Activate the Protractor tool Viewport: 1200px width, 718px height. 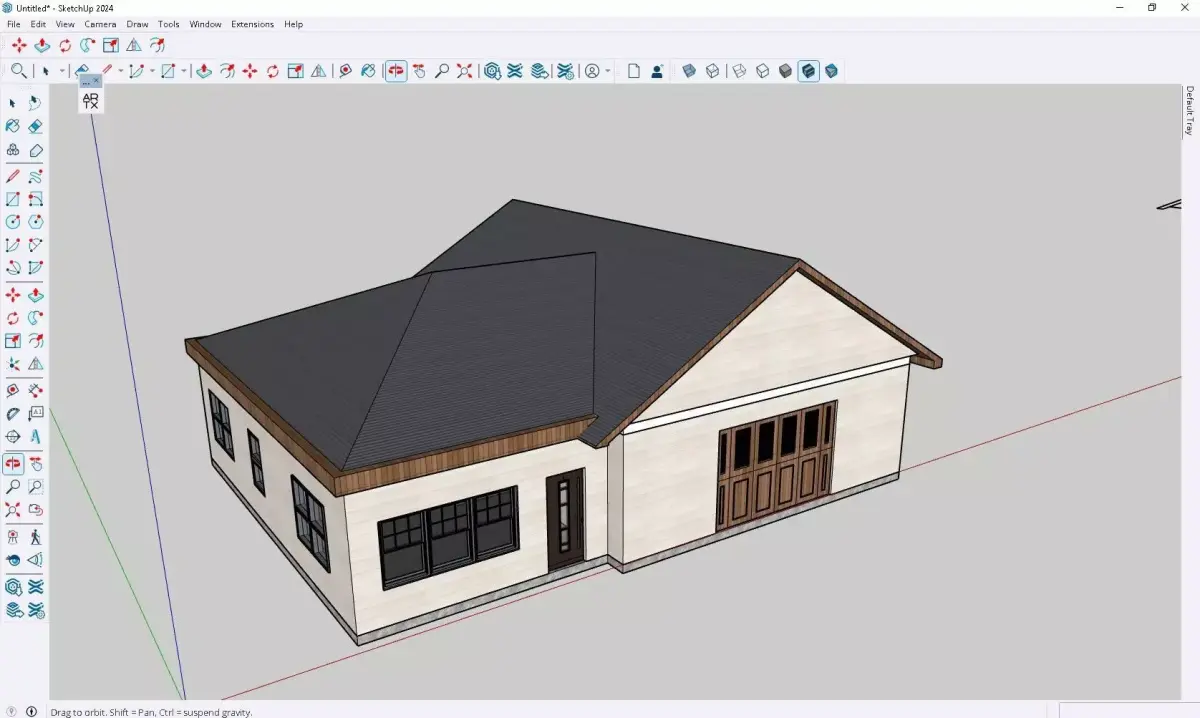click(13, 413)
